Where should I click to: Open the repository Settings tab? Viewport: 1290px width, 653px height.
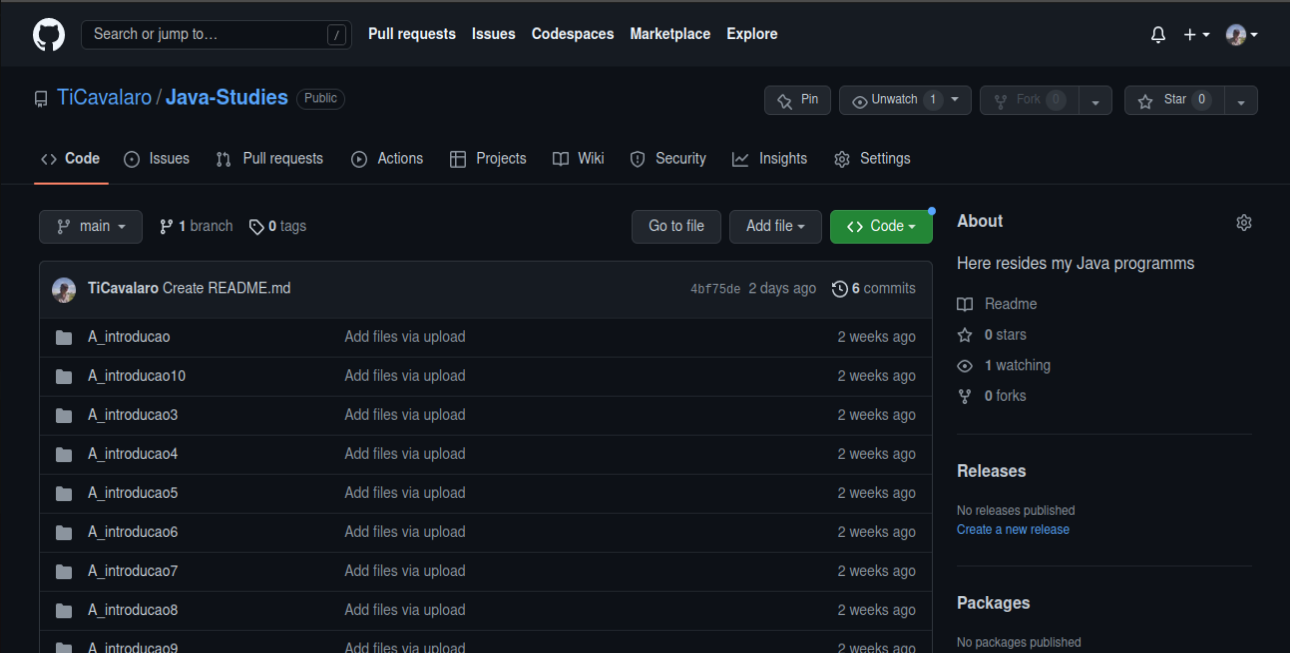pyautogui.click(x=872, y=159)
